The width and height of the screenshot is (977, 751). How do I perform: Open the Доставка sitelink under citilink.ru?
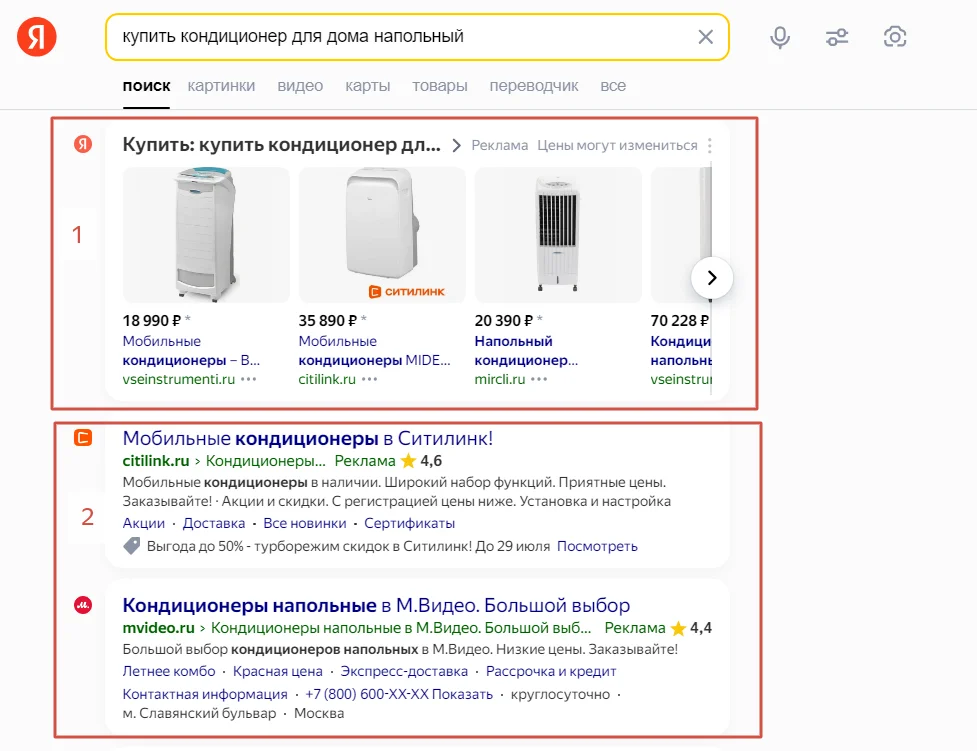click(x=214, y=523)
